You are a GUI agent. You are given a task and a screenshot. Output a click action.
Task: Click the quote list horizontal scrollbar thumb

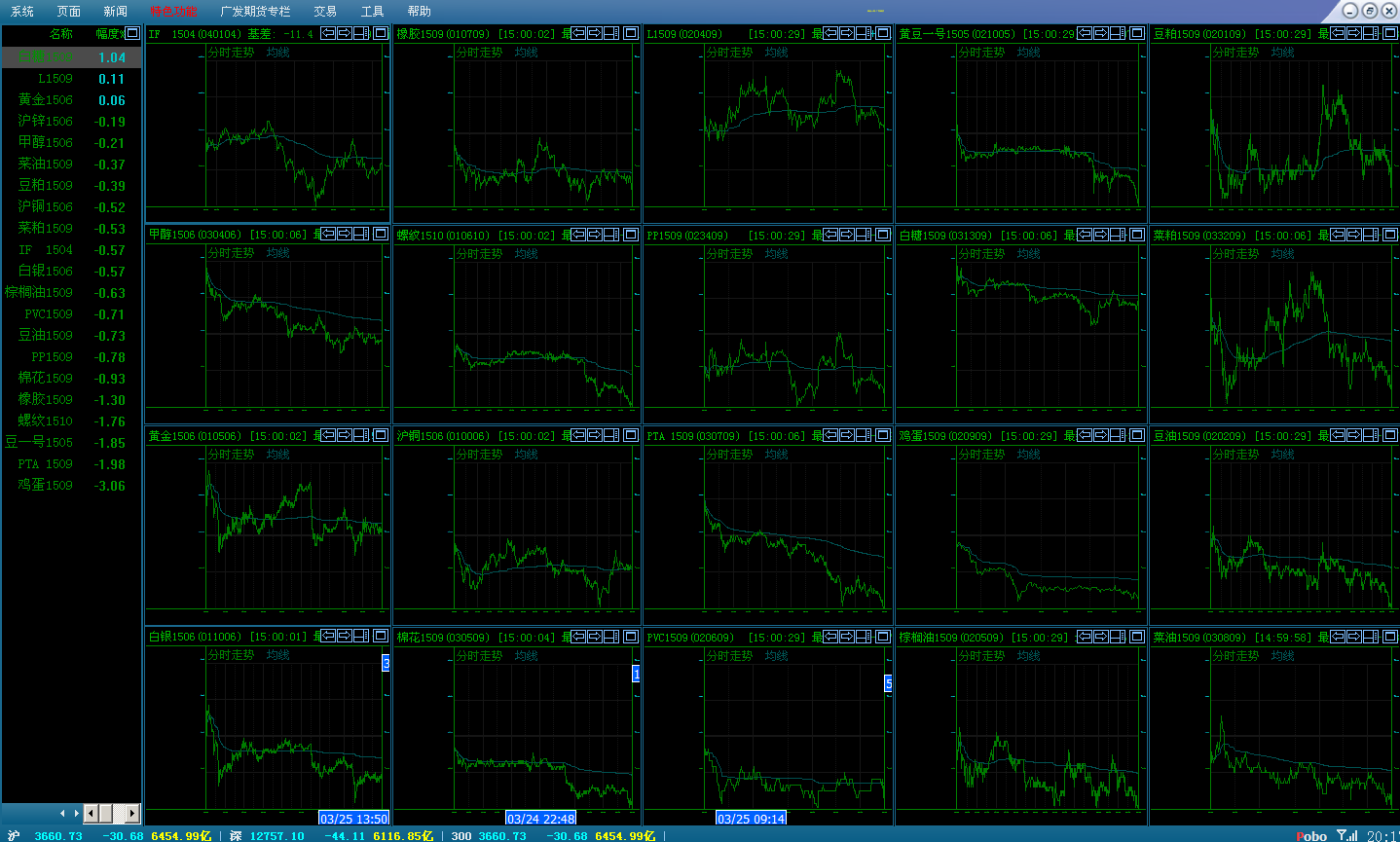click(105, 813)
